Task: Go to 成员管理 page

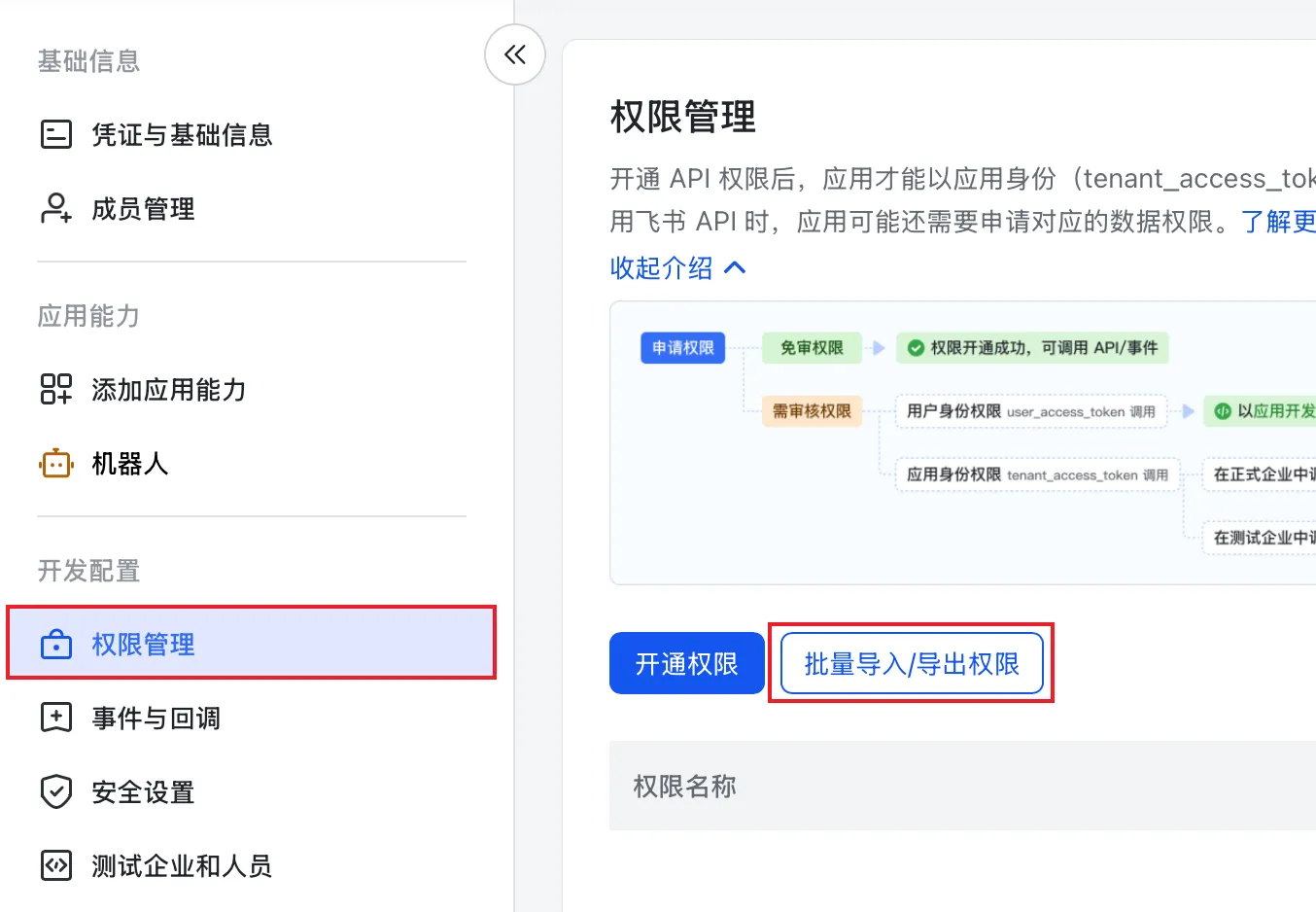Action: pos(143,208)
